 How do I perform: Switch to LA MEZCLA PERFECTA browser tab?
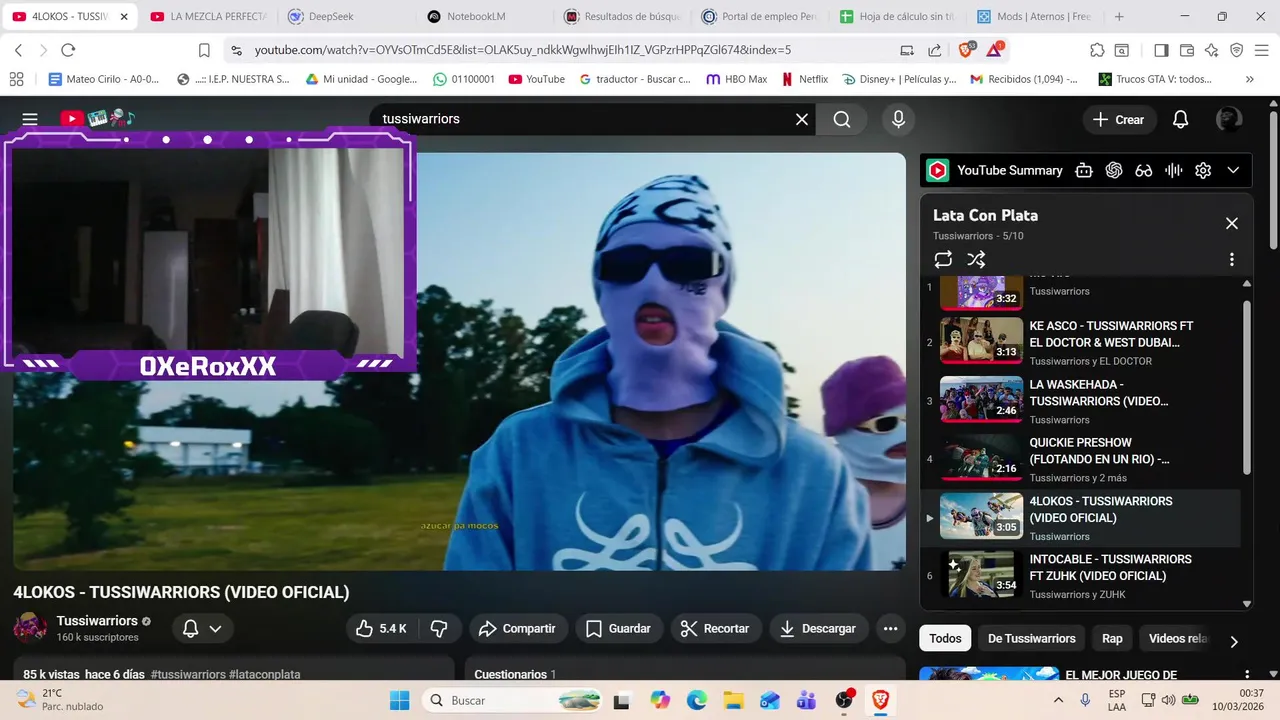click(x=208, y=17)
